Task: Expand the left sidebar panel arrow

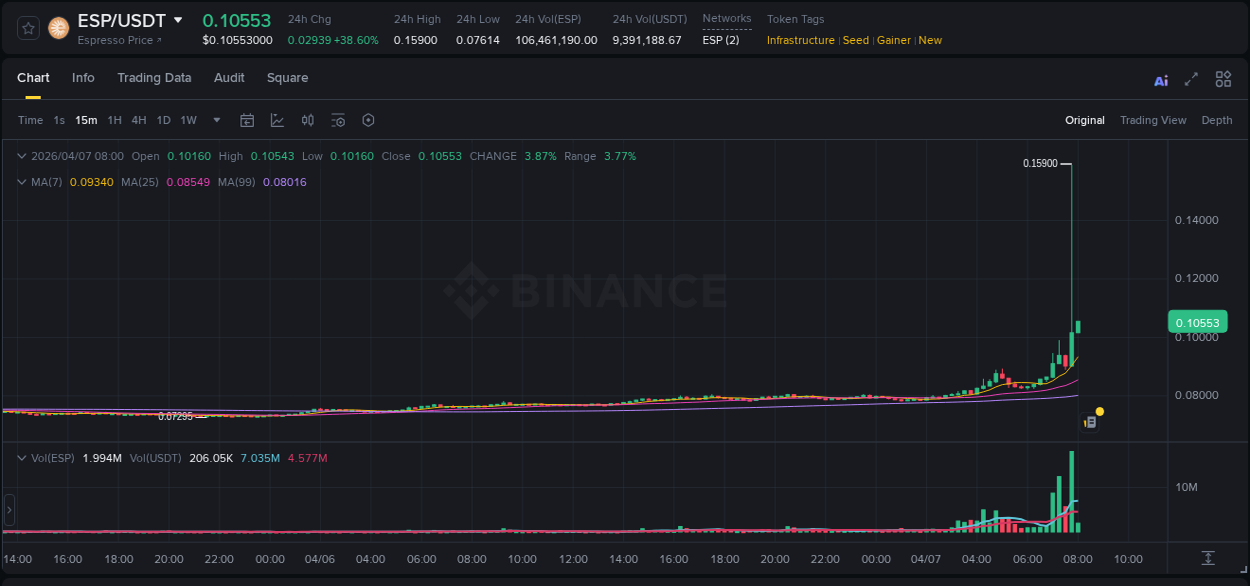Action: click(x=8, y=510)
